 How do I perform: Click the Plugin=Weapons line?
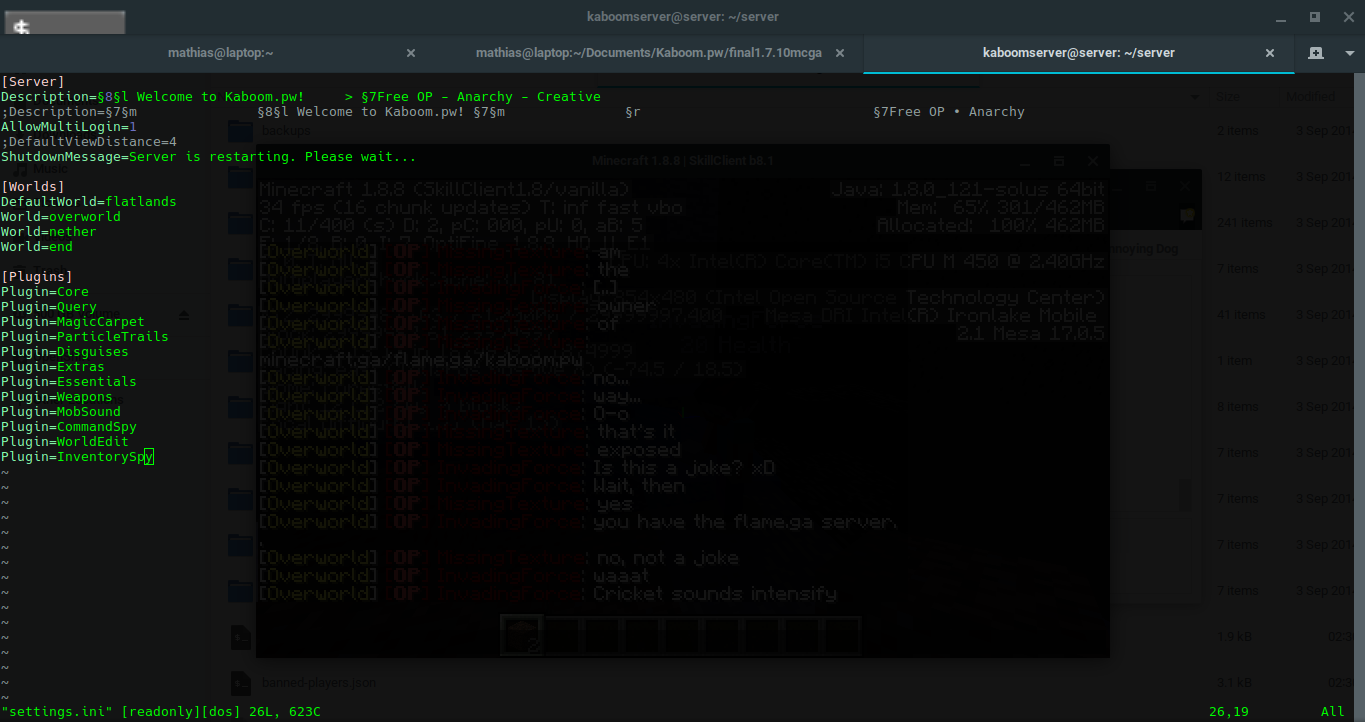pyautogui.click(x=57, y=397)
